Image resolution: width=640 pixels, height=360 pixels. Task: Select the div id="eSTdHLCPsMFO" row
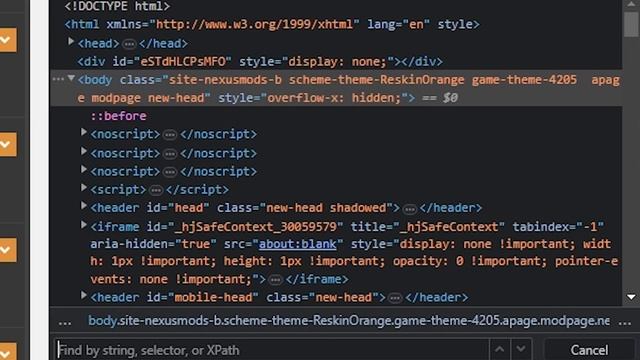pyautogui.click(x=260, y=62)
